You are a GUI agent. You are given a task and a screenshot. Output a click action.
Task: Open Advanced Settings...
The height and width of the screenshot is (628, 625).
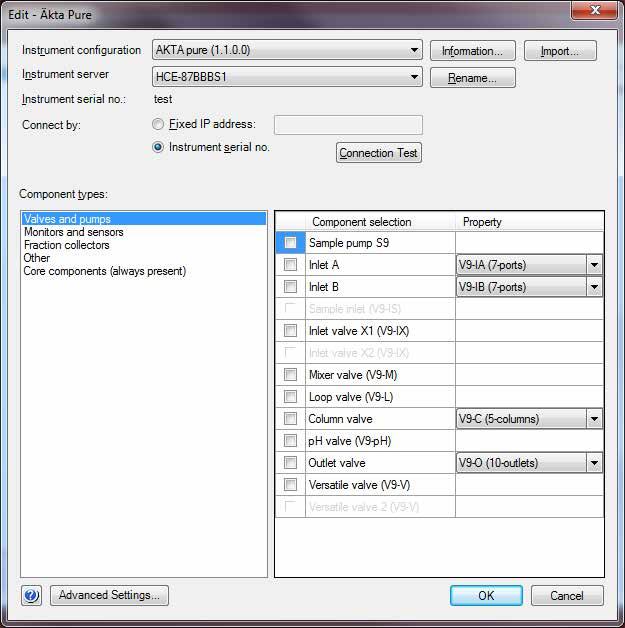pyautogui.click(x=109, y=595)
